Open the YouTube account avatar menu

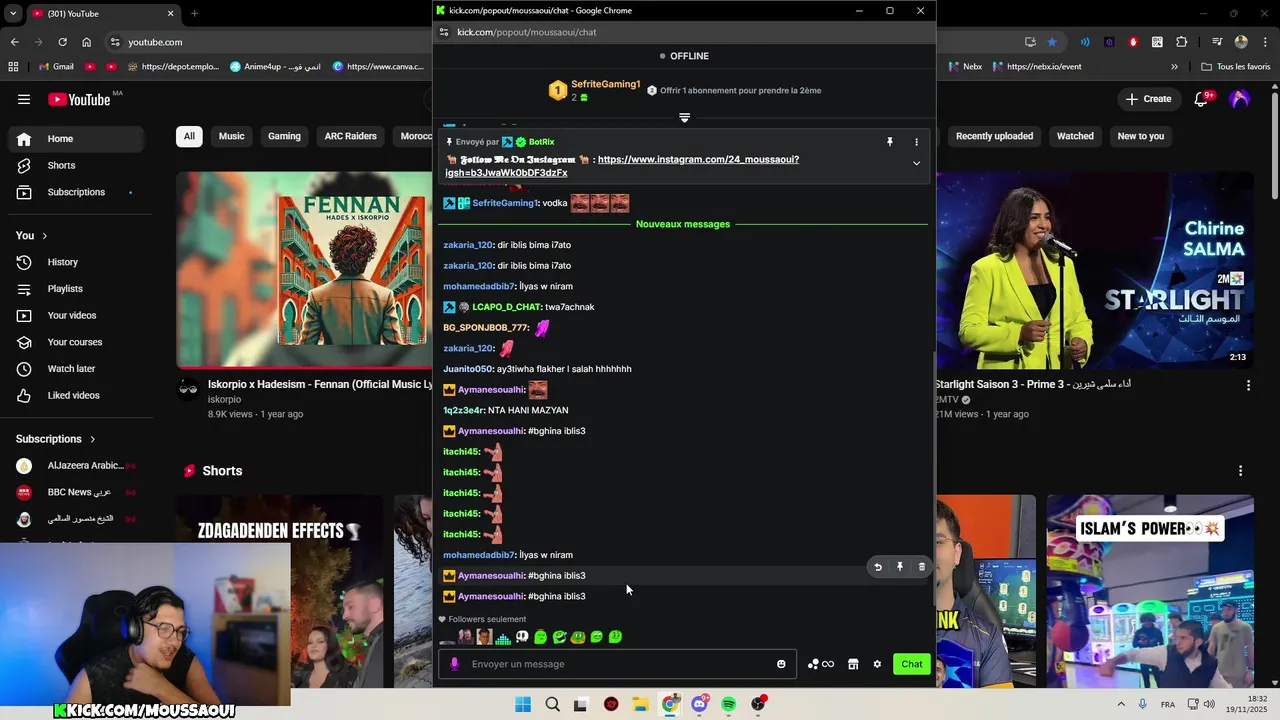tap(1240, 99)
